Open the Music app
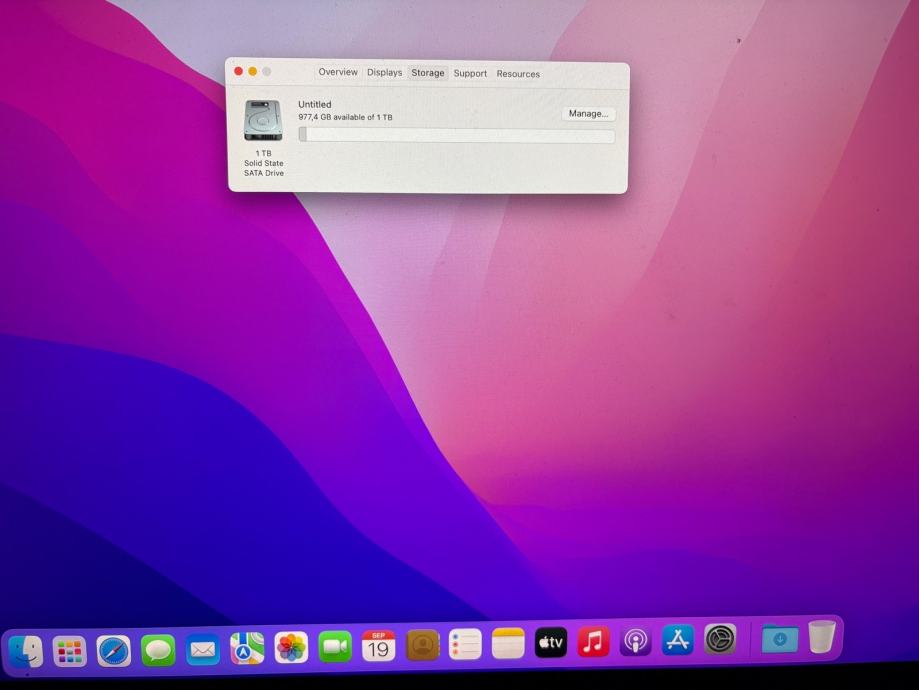 tap(594, 641)
